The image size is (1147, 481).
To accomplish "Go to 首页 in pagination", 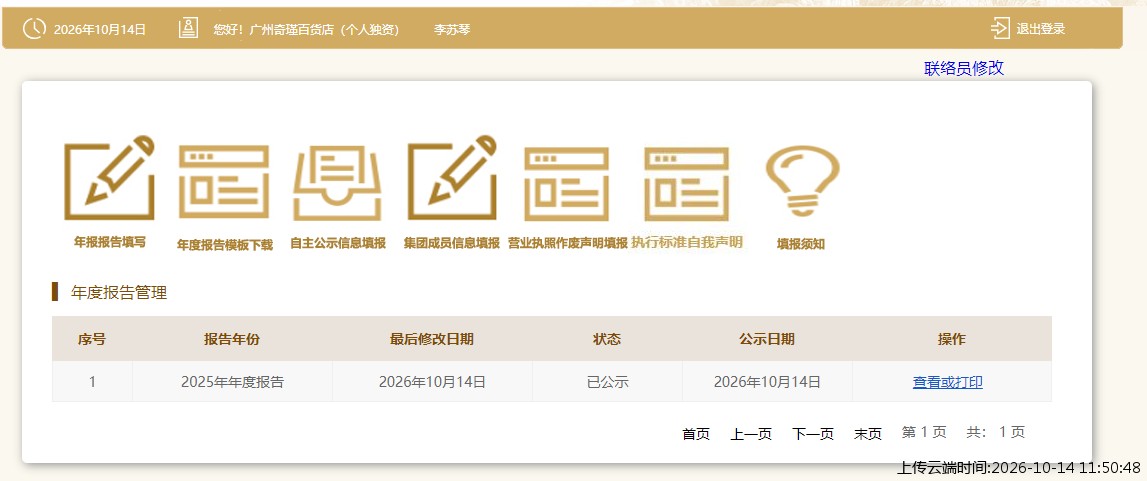I will tap(696, 433).
